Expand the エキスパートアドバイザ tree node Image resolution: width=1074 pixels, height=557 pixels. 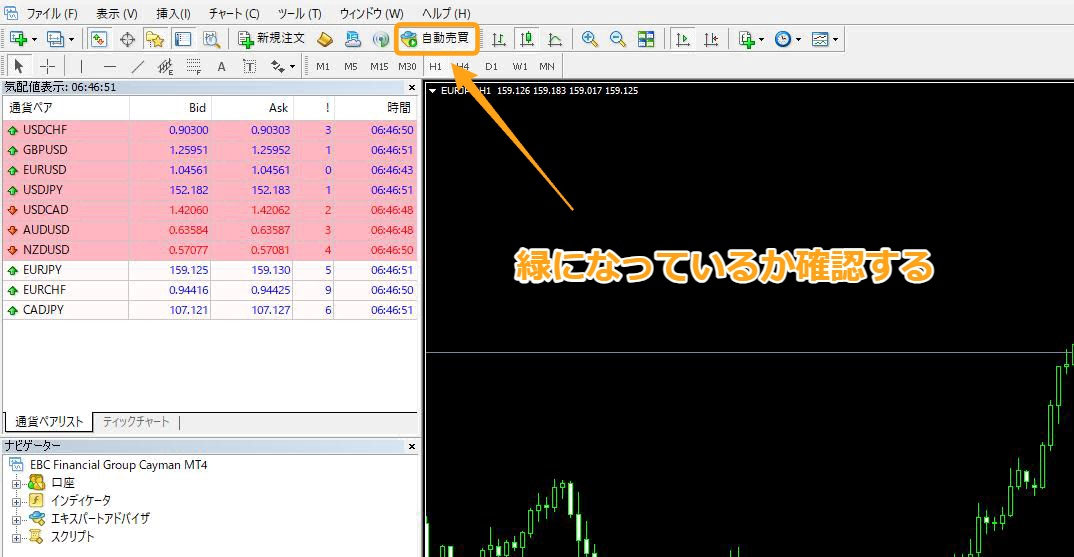(16, 520)
